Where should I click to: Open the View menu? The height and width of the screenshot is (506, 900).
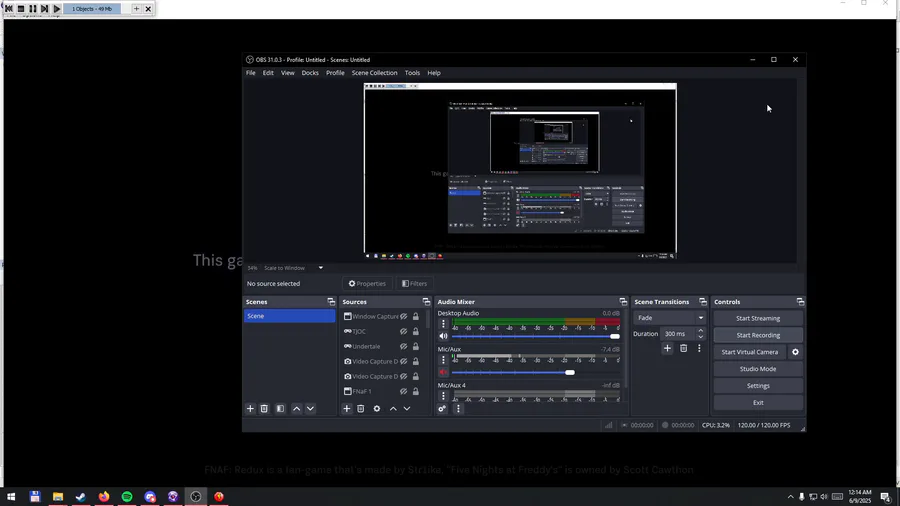[288, 73]
